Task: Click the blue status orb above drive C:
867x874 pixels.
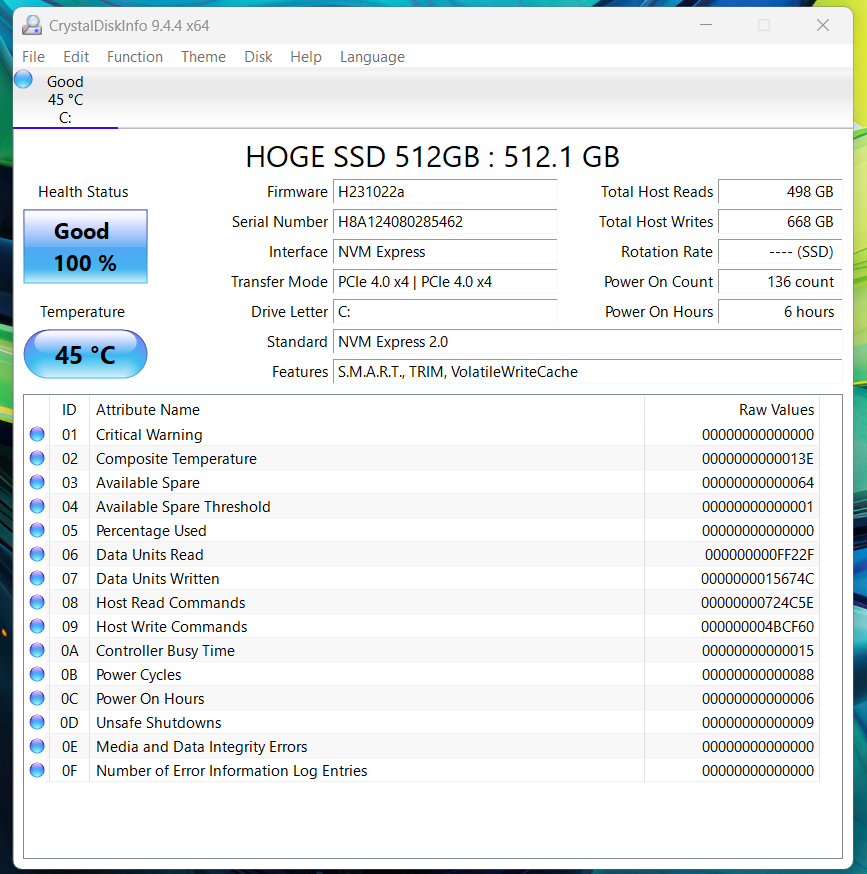Action: 23,79
